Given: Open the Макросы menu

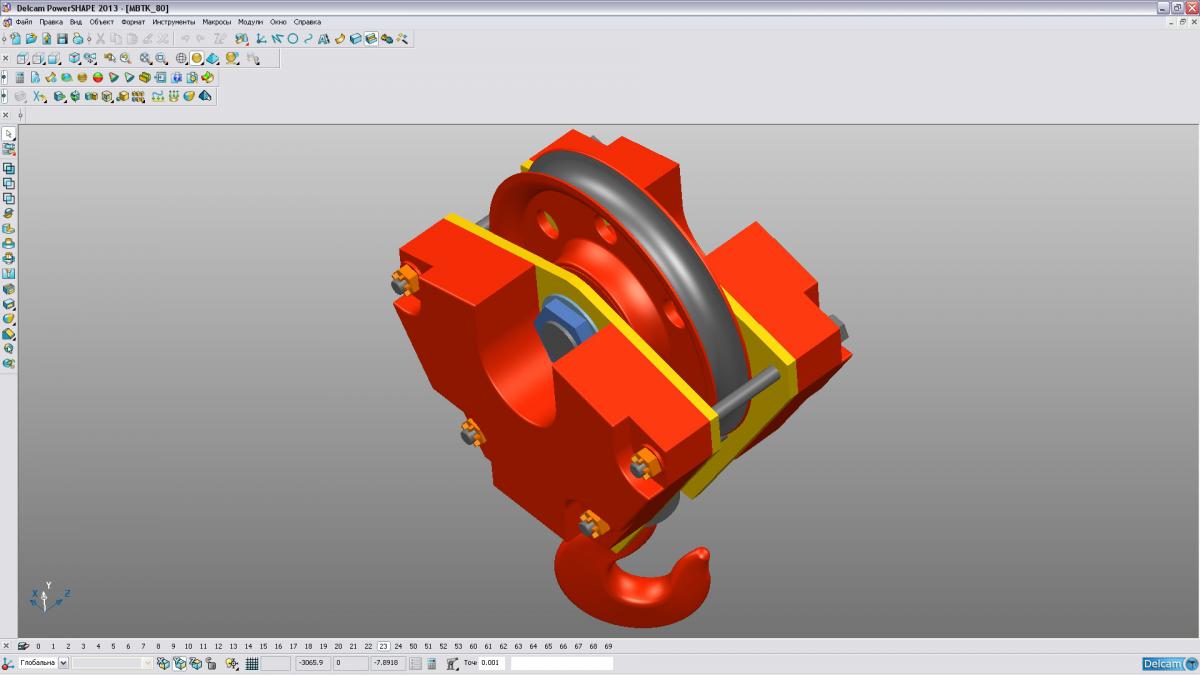Looking at the screenshot, I should 216,21.
